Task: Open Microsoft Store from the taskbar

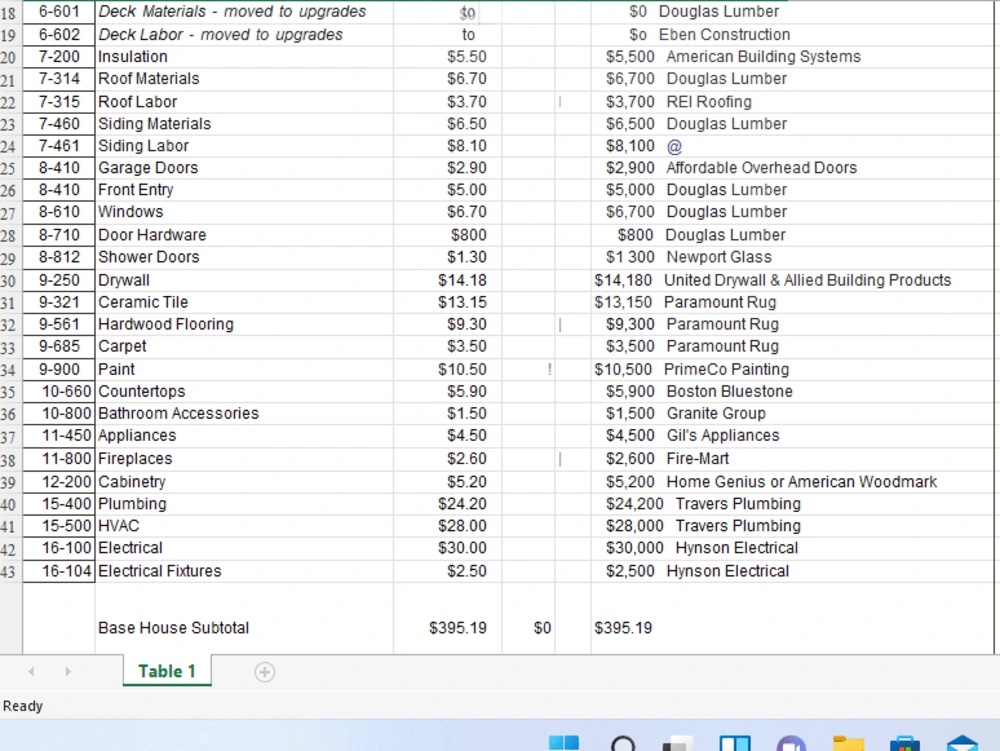Action: tap(904, 743)
